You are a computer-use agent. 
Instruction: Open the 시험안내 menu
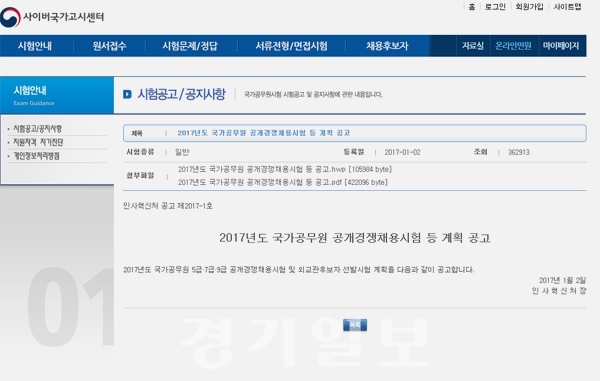pyautogui.click(x=35, y=46)
